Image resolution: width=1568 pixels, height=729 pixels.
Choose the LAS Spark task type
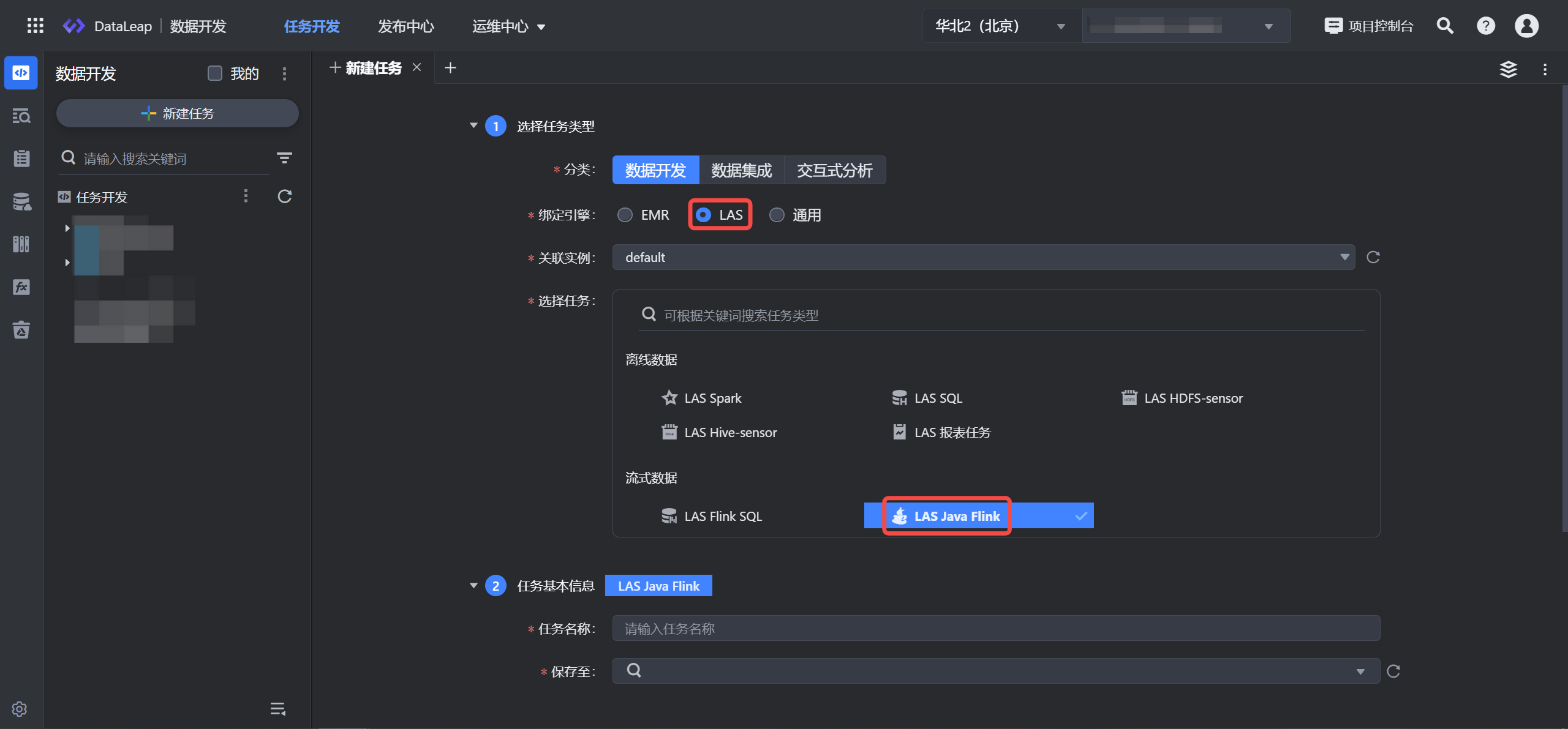pos(701,398)
